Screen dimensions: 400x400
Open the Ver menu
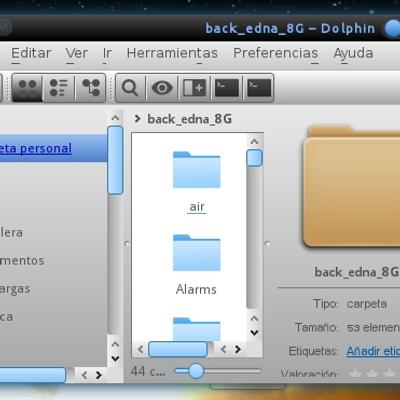tap(77, 53)
